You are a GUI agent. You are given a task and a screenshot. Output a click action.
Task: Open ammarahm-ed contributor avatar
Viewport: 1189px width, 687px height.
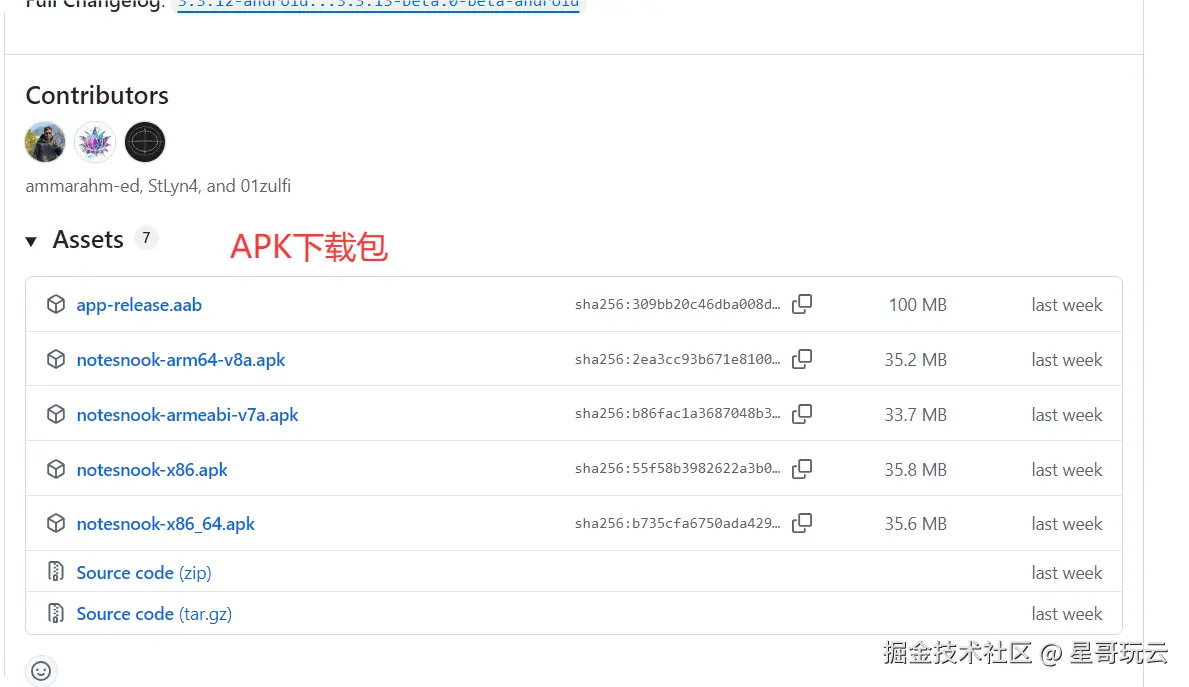(x=45, y=142)
